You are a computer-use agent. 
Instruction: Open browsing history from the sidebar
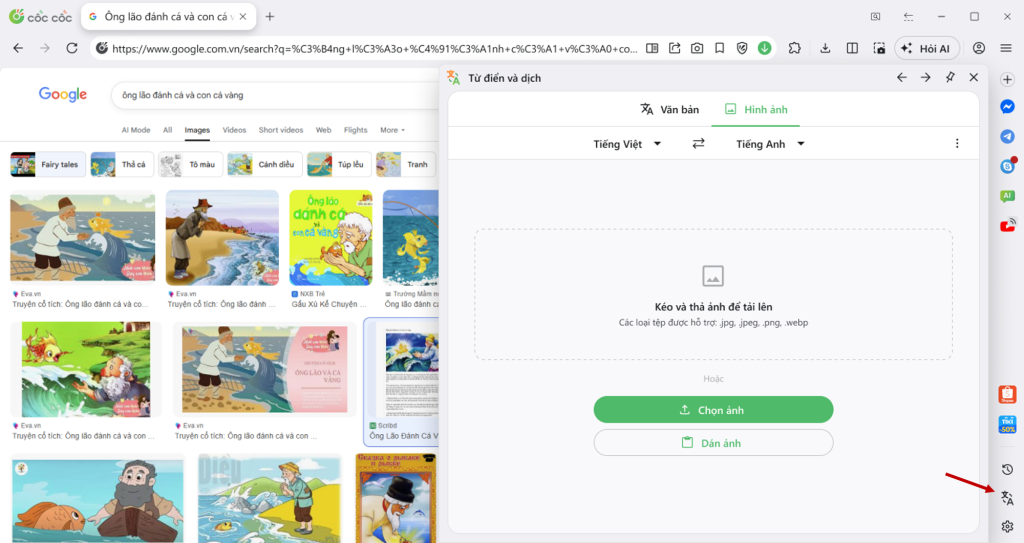click(x=1007, y=469)
